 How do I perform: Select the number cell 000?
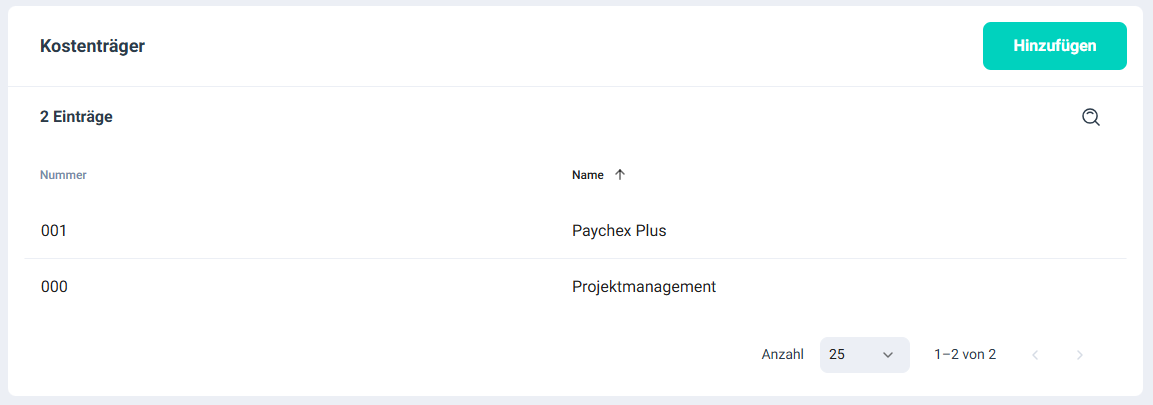click(54, 287)
